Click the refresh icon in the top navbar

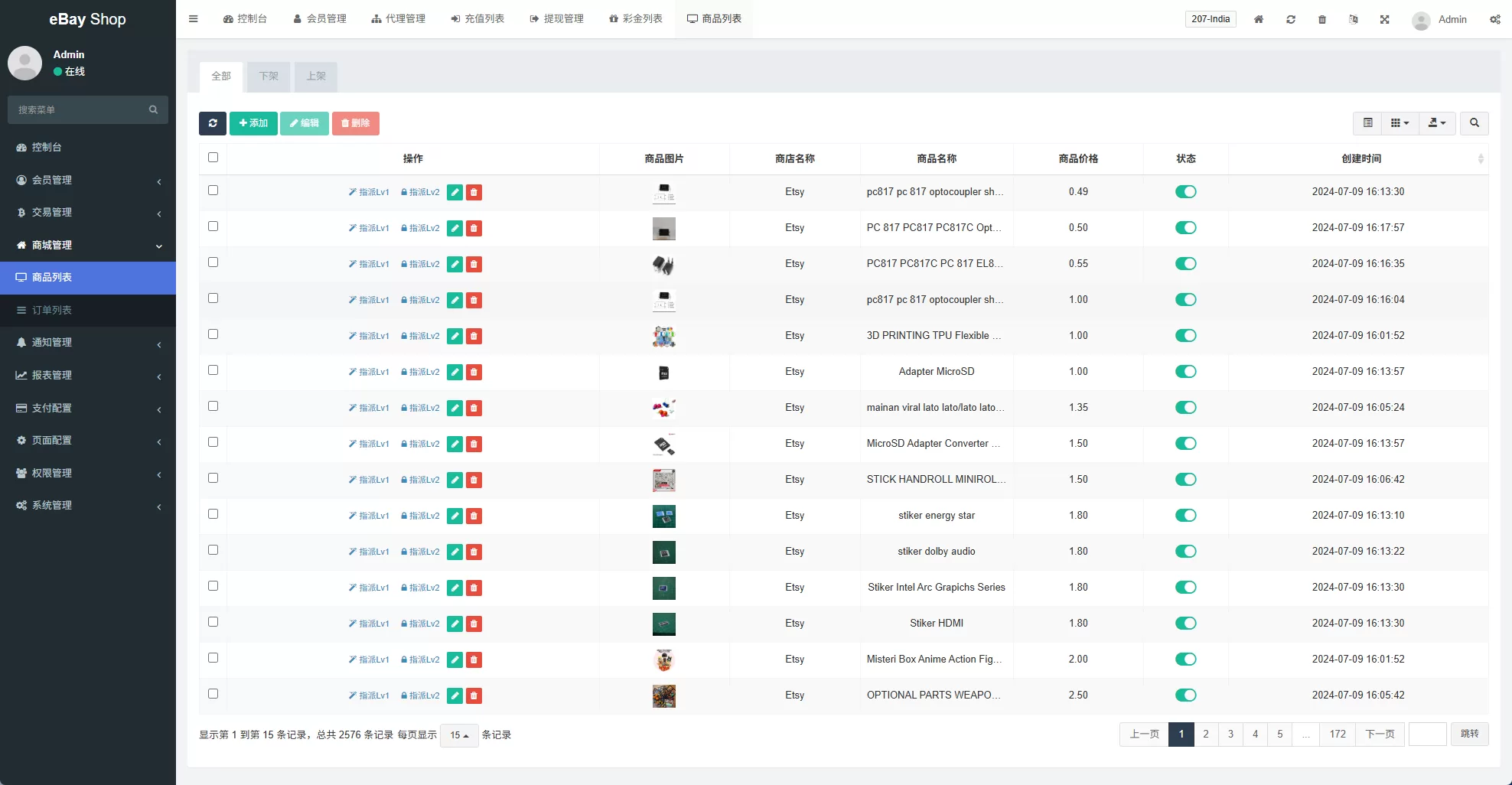point(1291,19)
